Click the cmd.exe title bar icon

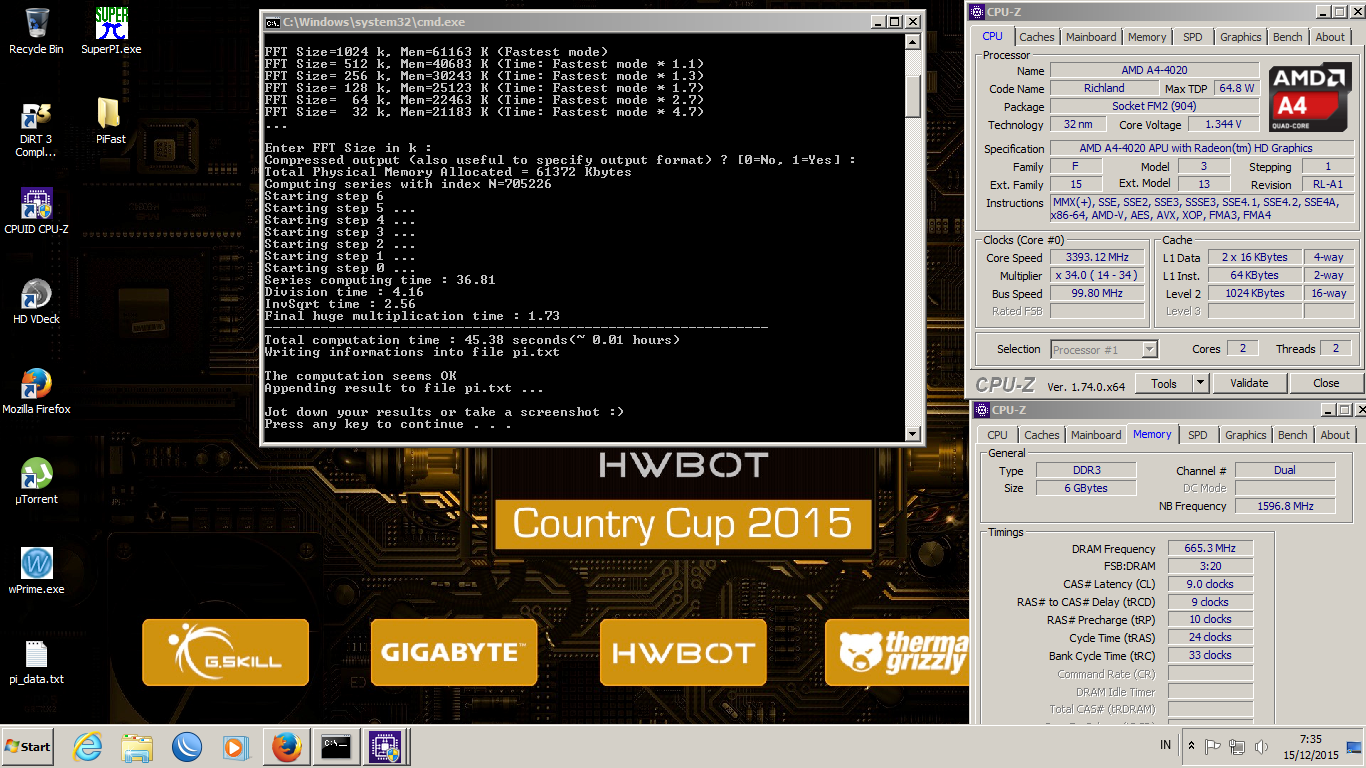(271, 21)
